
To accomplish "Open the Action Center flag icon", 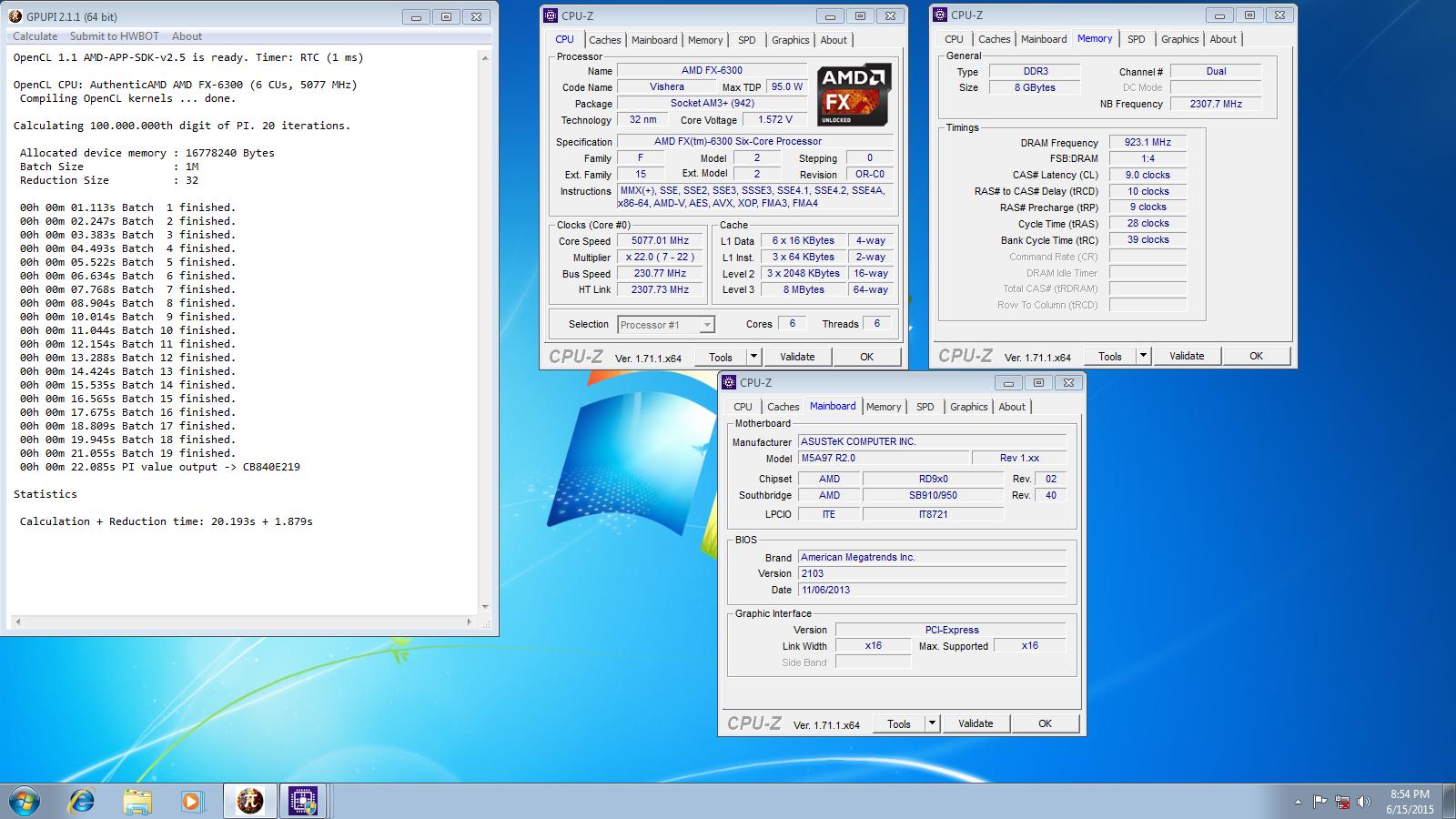I will pyautogui.click(x=1319, y=802).
